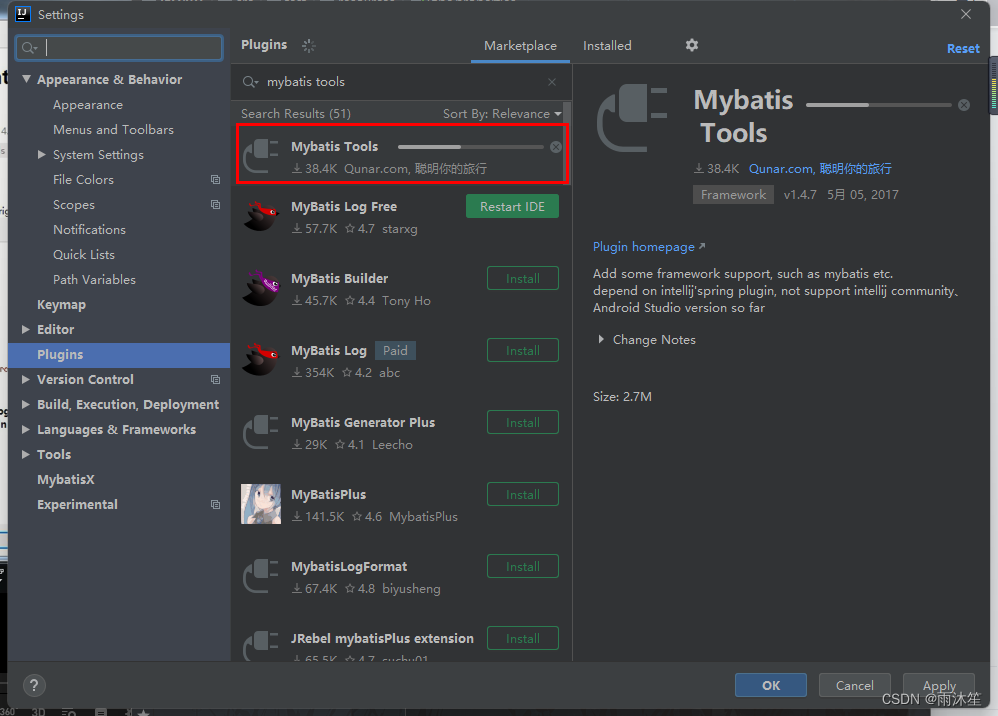998x716 pixels.
Task: Click Restart IDE for MyBatis Log Free
Action: pos(512,206)
